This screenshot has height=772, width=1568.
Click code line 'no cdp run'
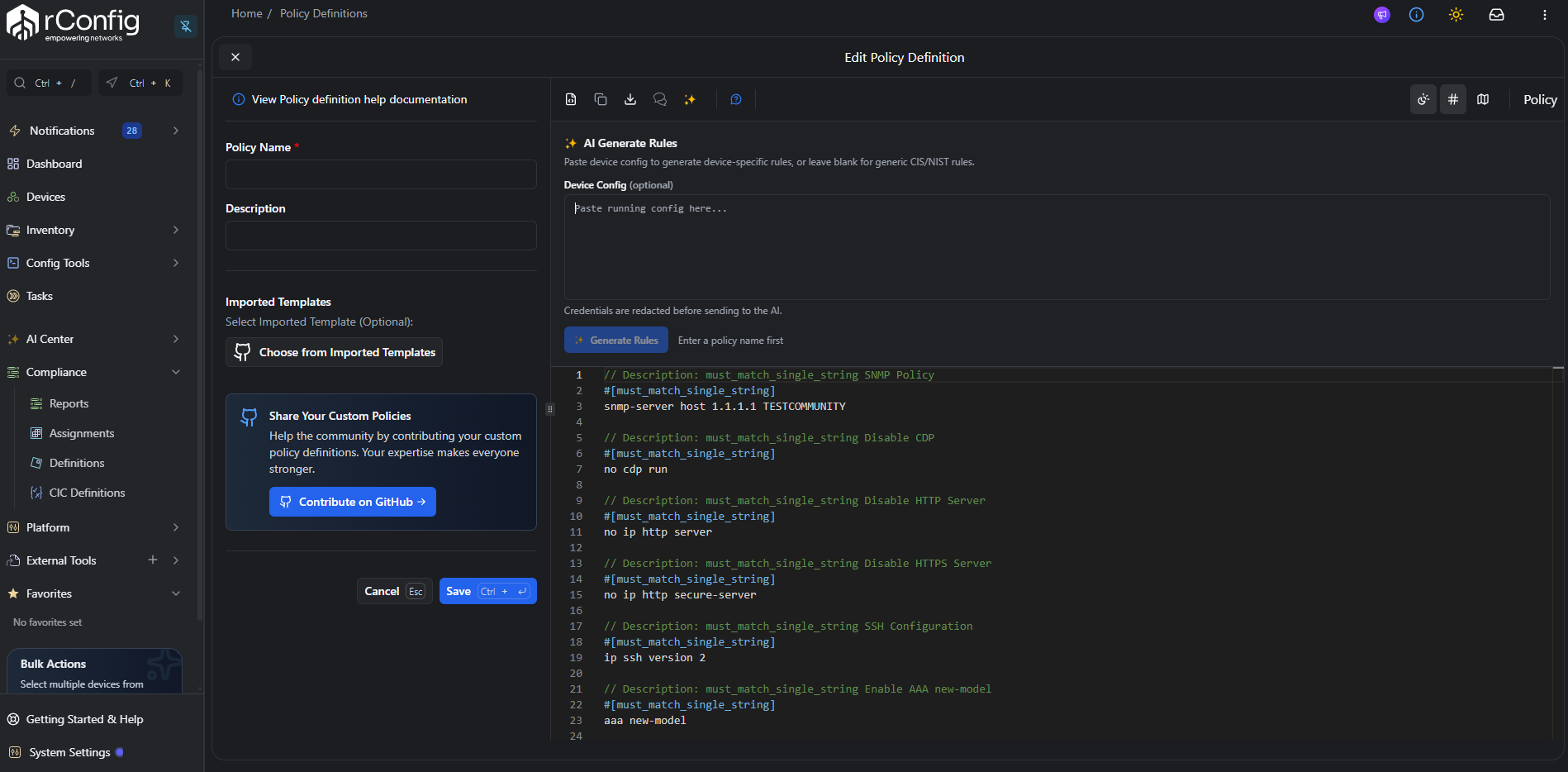(635, 469)
